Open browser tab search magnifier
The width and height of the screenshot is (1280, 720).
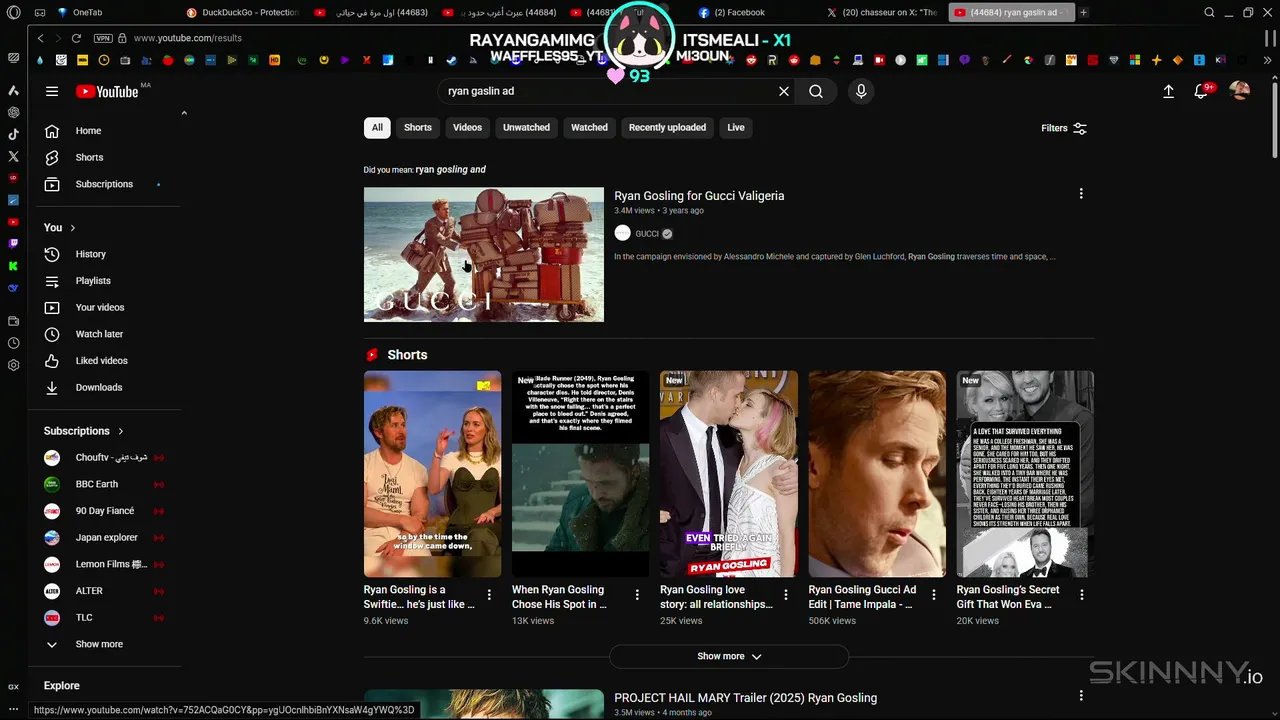1209,13
